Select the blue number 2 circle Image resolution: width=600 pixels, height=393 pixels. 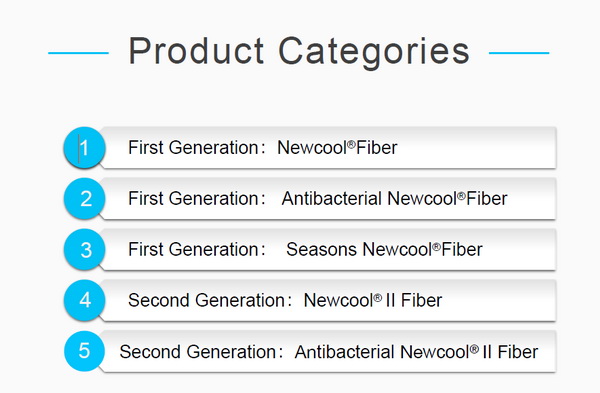[x=84, y=198]
